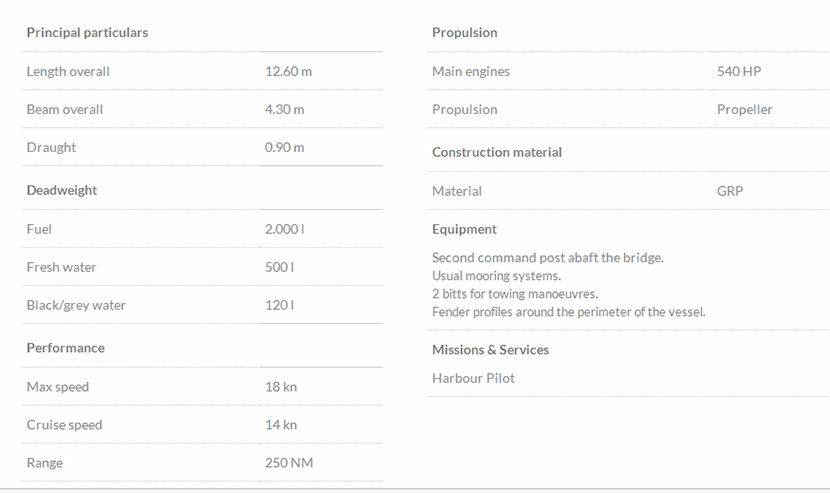
Task: Select the Propeller propulsion value
Action: (744, 110)
